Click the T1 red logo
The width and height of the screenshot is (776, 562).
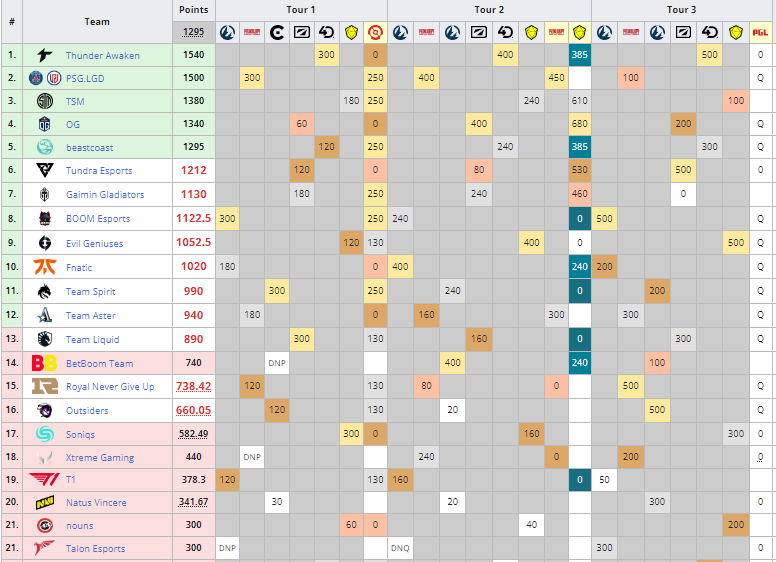[x=45, y=479]
